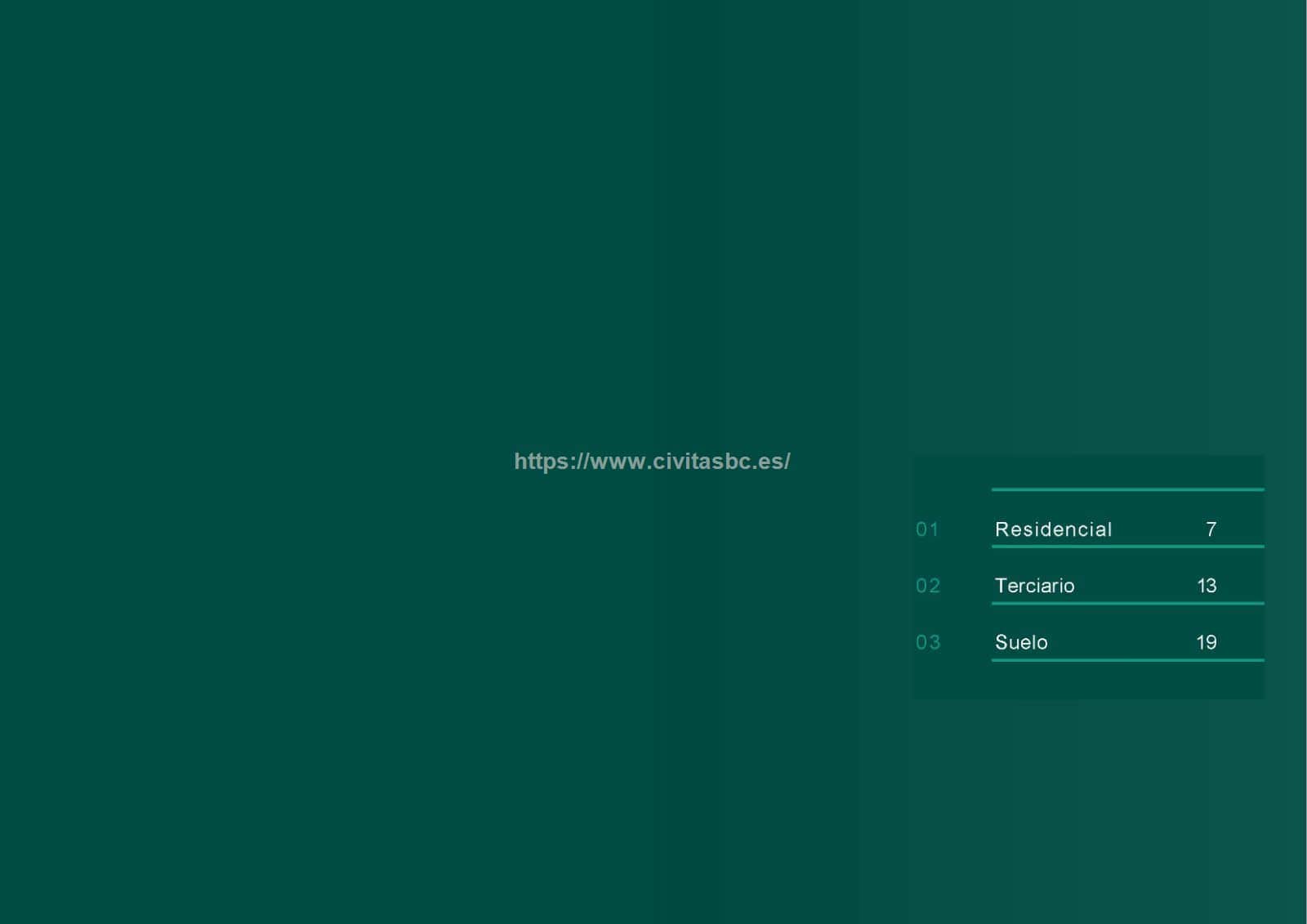Screen dimensions: 1307x924
Task: Click the underline beneath Residencial
Action: pos(1127,546)
